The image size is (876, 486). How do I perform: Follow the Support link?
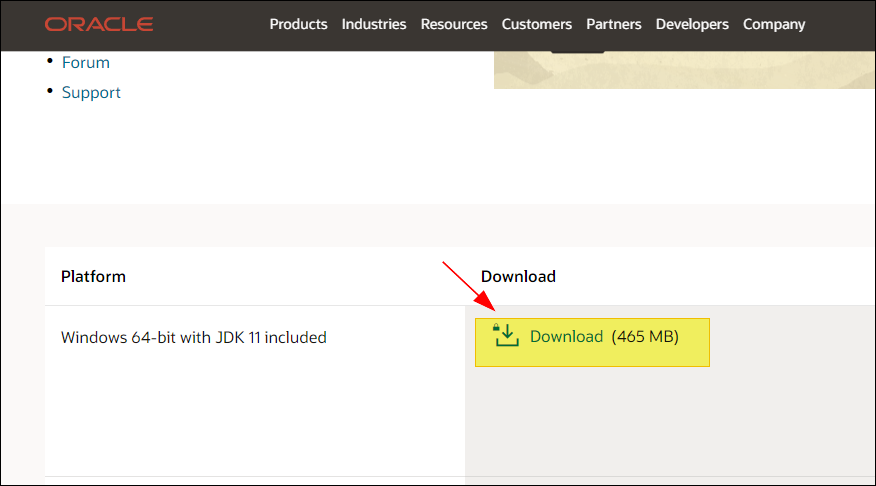(91, 92)
